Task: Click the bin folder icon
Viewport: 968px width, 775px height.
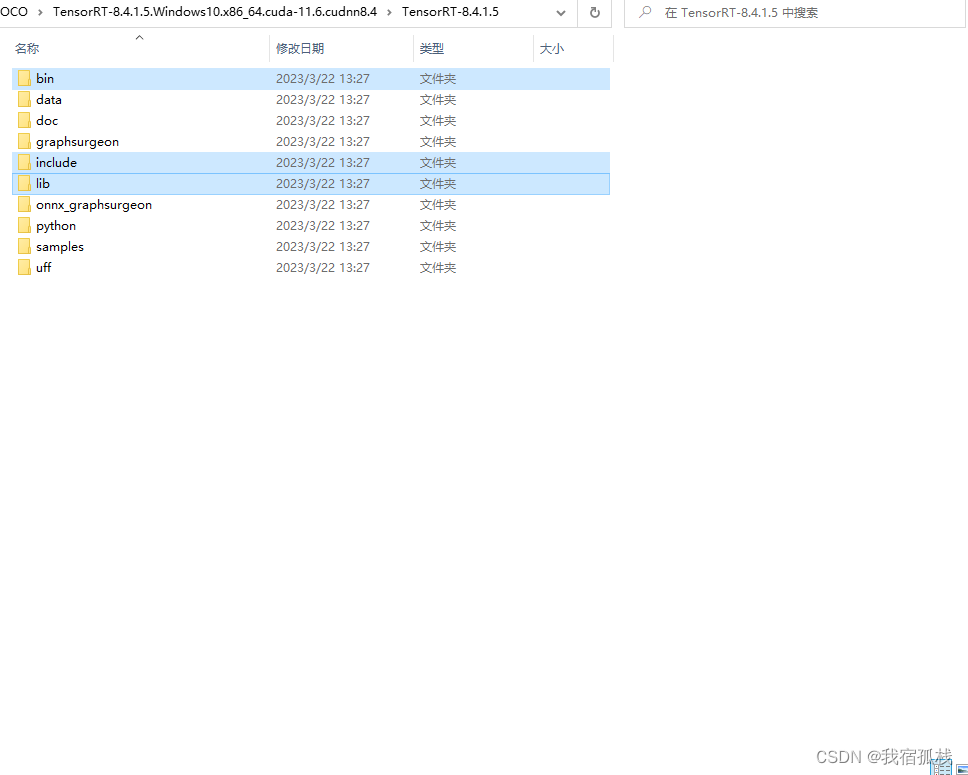Action: [x=24, y=78]
